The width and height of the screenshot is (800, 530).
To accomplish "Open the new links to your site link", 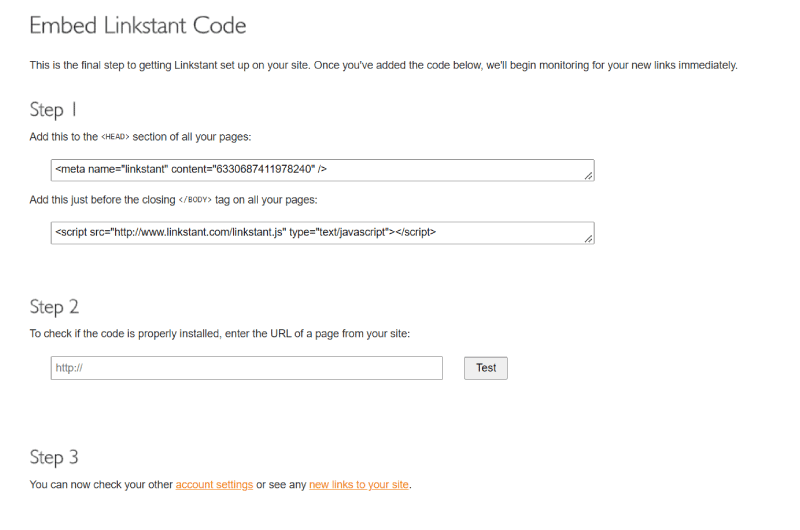I will click(x=359, y=485).
